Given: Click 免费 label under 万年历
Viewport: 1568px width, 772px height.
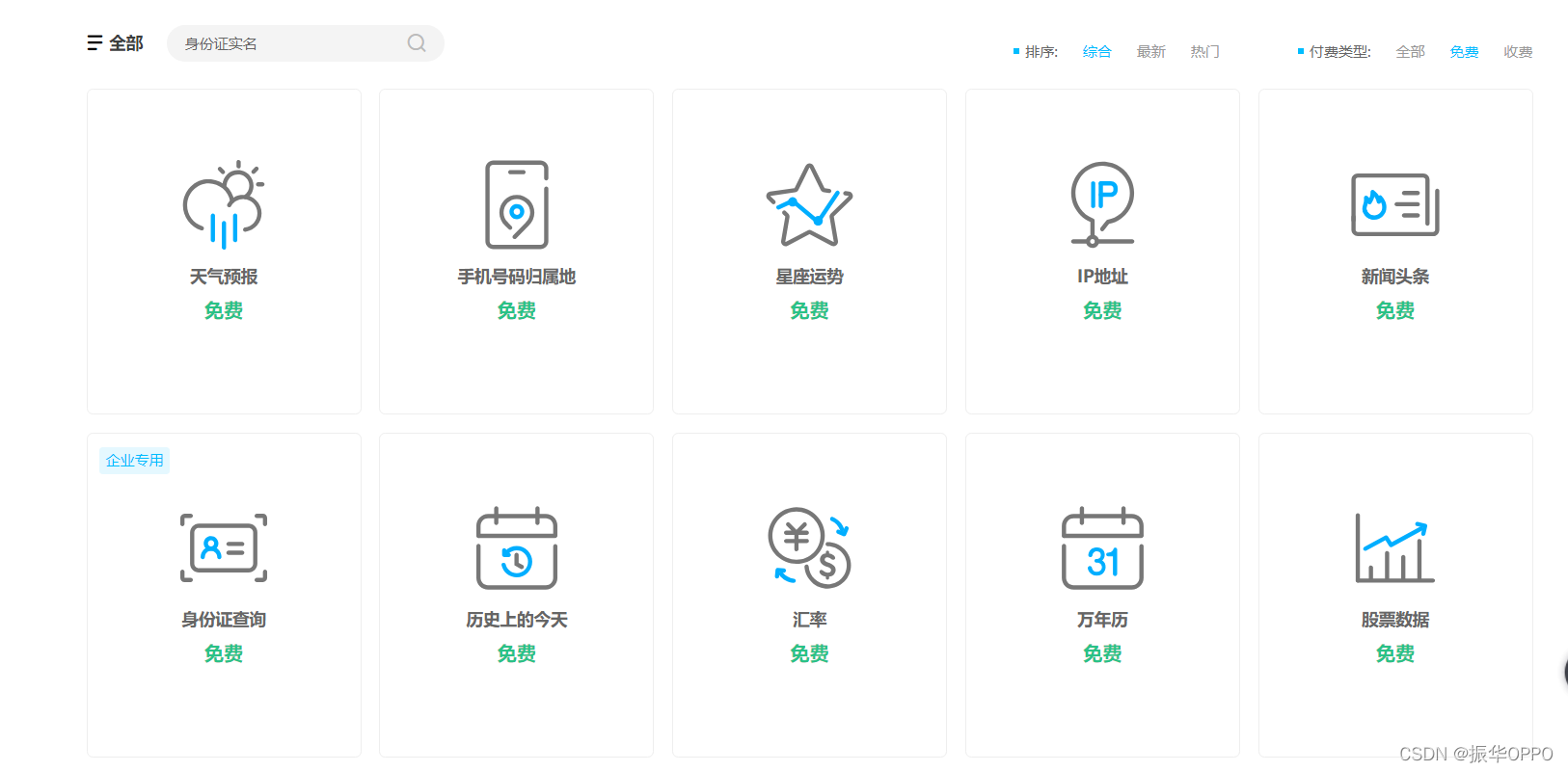Looking at the screenshot, I should coord(1102,653).
